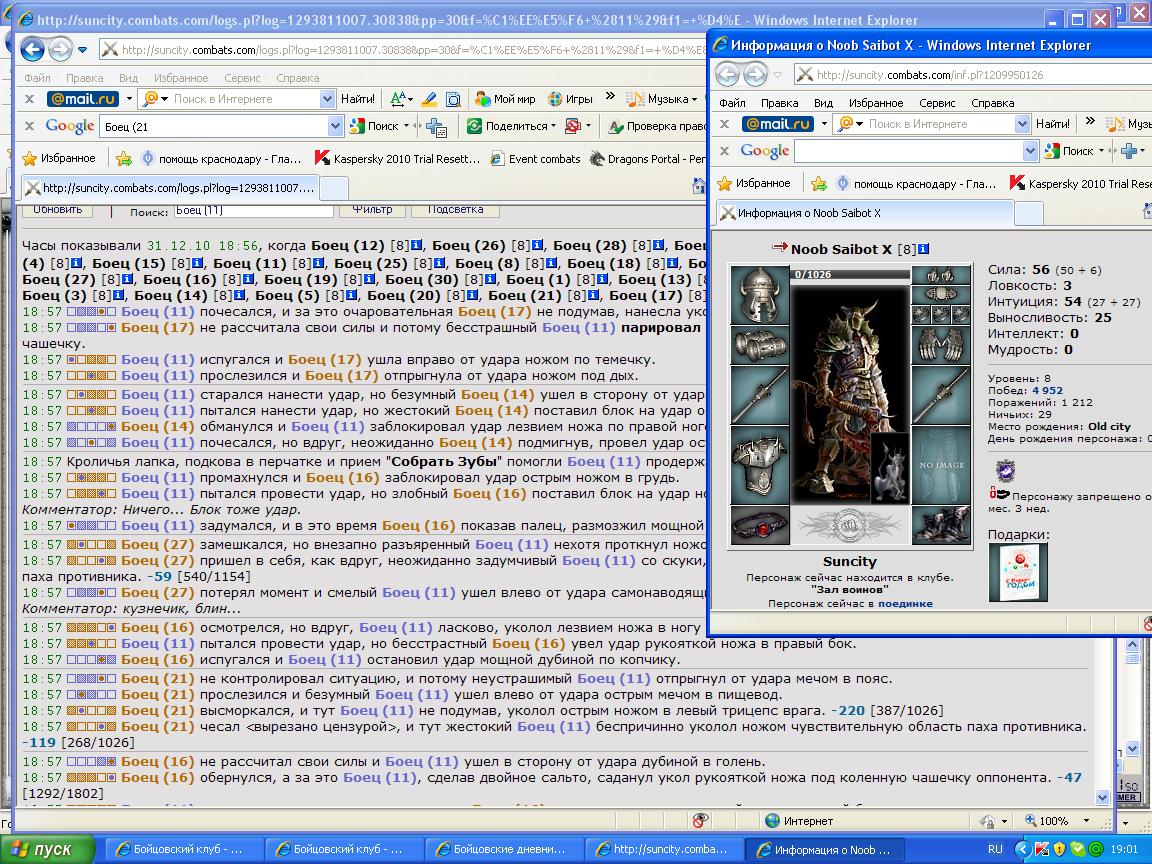The height and width of the screenshot is (864, 1152).
Task: Open the Музыка toolbar item in log window
Action: click(x=660, y=98)
